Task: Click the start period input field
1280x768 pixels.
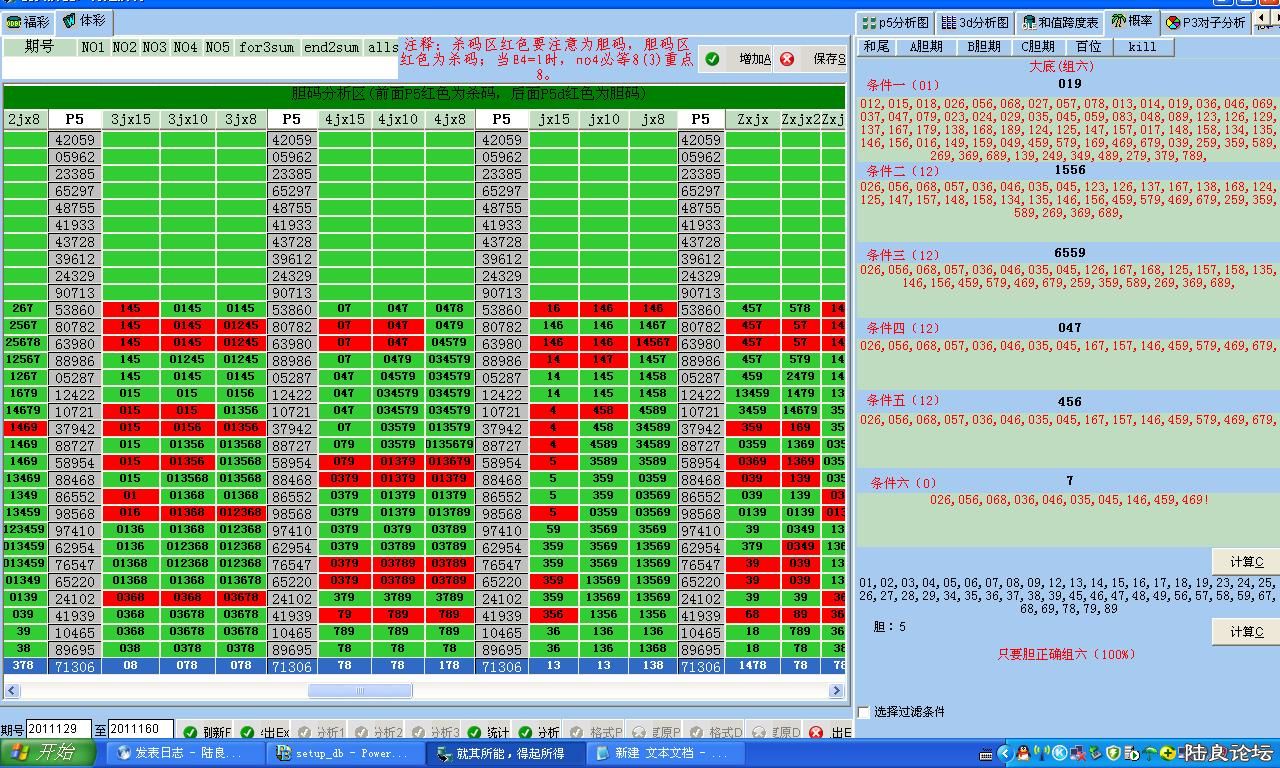Action: pos(58,730)
